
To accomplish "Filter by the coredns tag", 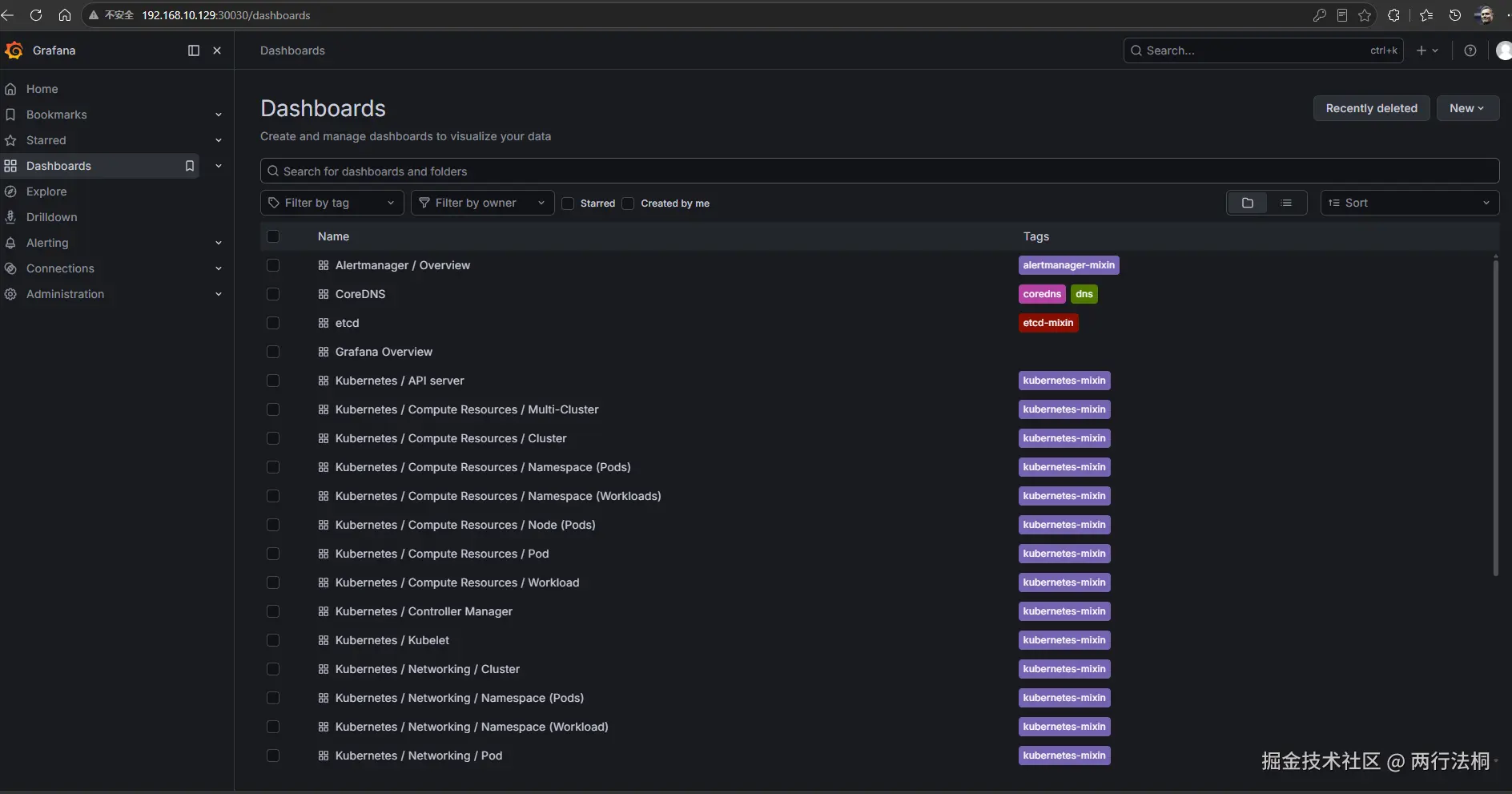I will [1042, 294].
